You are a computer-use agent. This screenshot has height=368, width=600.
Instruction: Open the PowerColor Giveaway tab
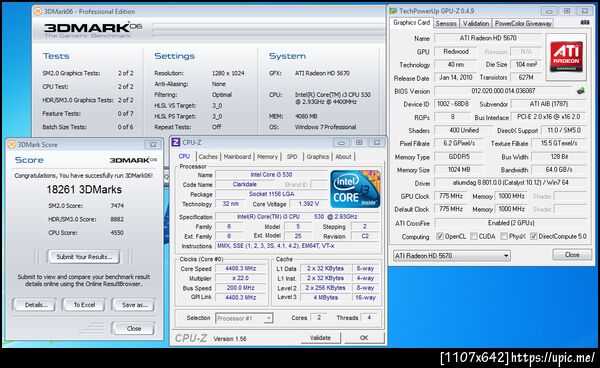pyautogui.click(x=523, y=23)
